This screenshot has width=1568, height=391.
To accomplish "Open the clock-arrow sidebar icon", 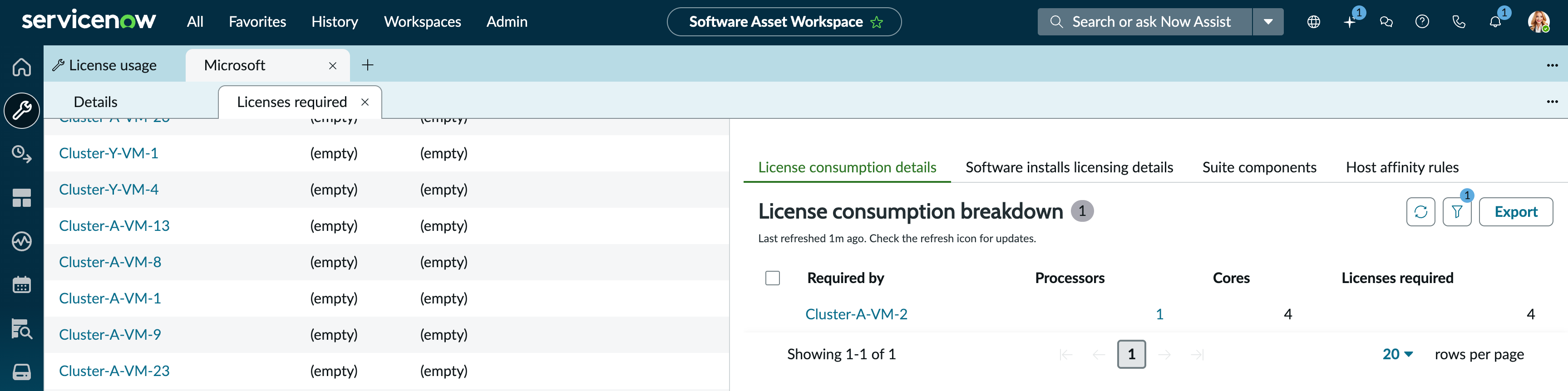I will click(22, 155).
